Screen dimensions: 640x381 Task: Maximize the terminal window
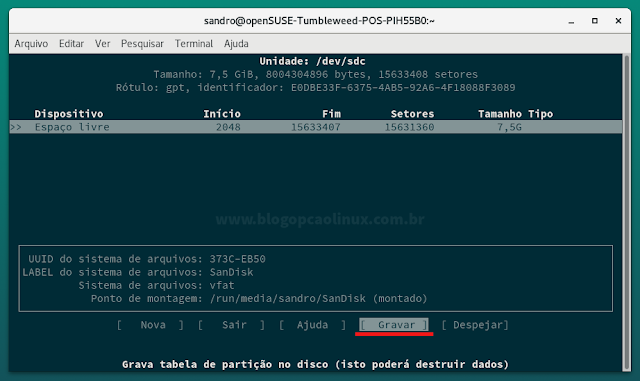click(x=595, y=21)
